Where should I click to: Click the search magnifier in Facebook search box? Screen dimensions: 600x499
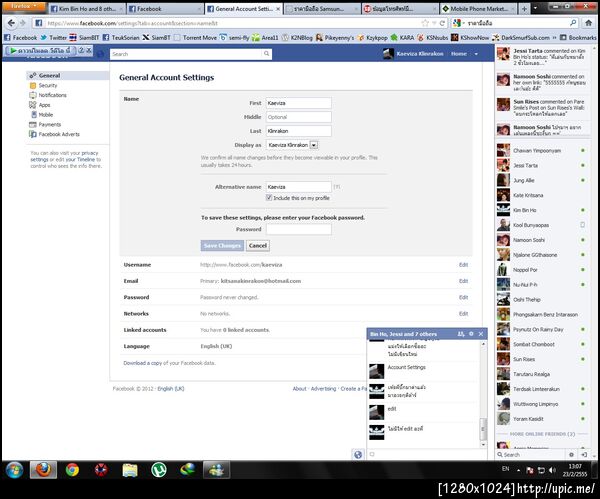pyautogui.click(x=266, y=54)
